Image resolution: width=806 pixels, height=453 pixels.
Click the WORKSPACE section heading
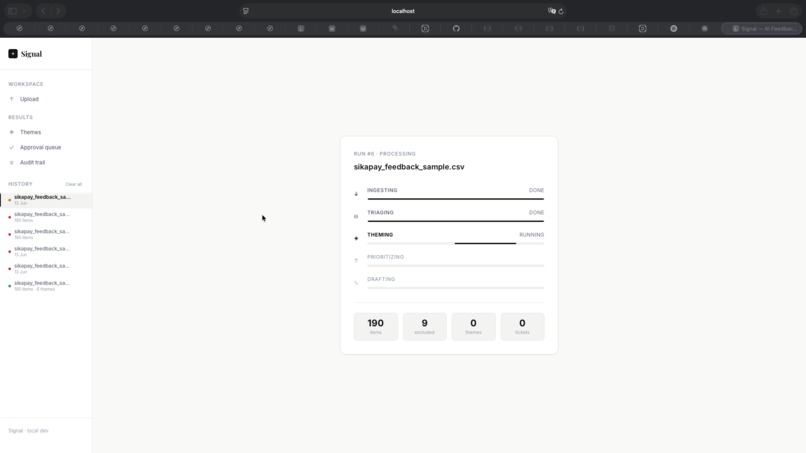coord(26,84)
